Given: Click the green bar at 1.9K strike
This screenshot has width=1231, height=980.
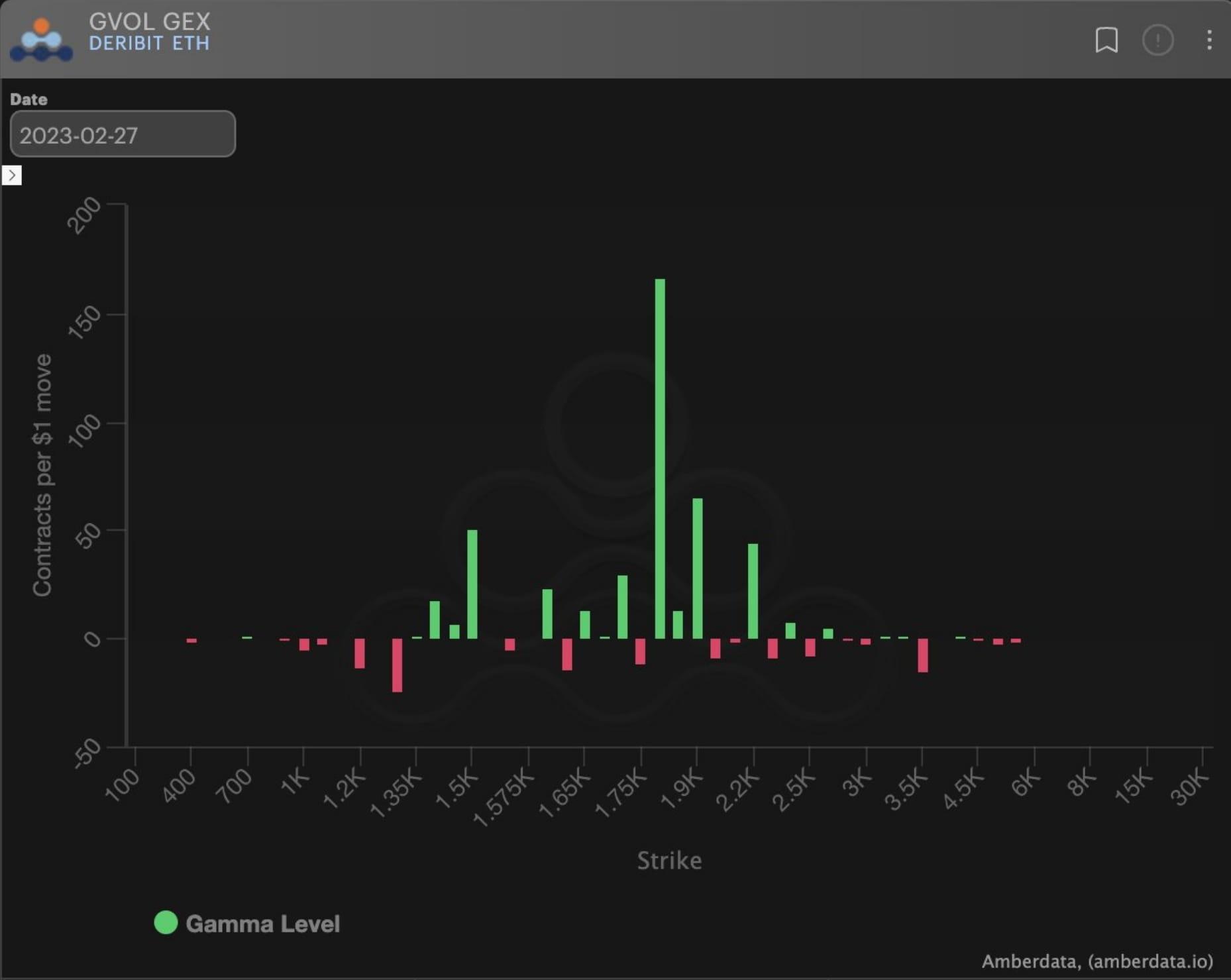Looking at the screenshot, I should (698, 569).
